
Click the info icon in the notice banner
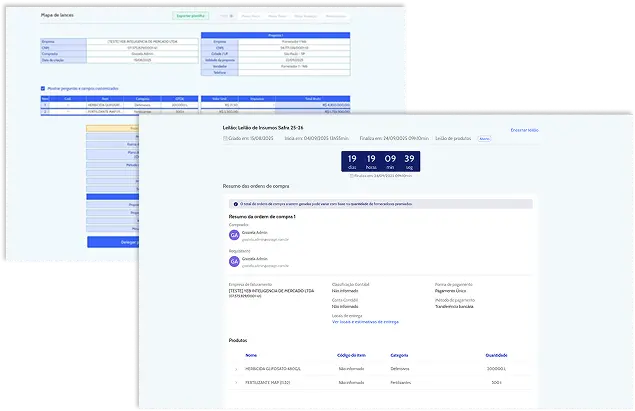point(233,203)
